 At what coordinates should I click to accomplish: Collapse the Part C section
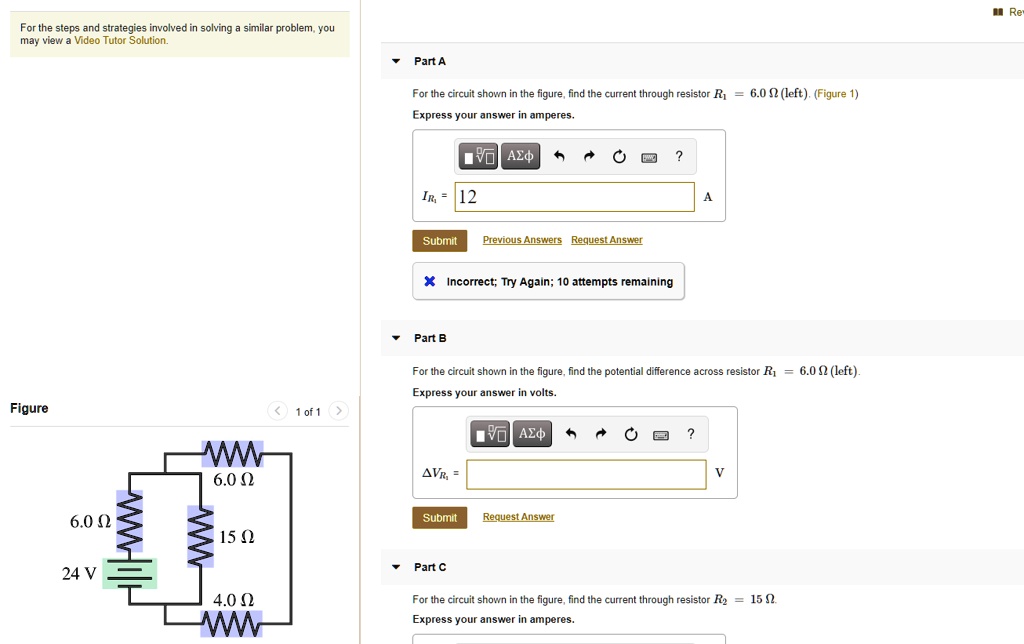(395, 567)
